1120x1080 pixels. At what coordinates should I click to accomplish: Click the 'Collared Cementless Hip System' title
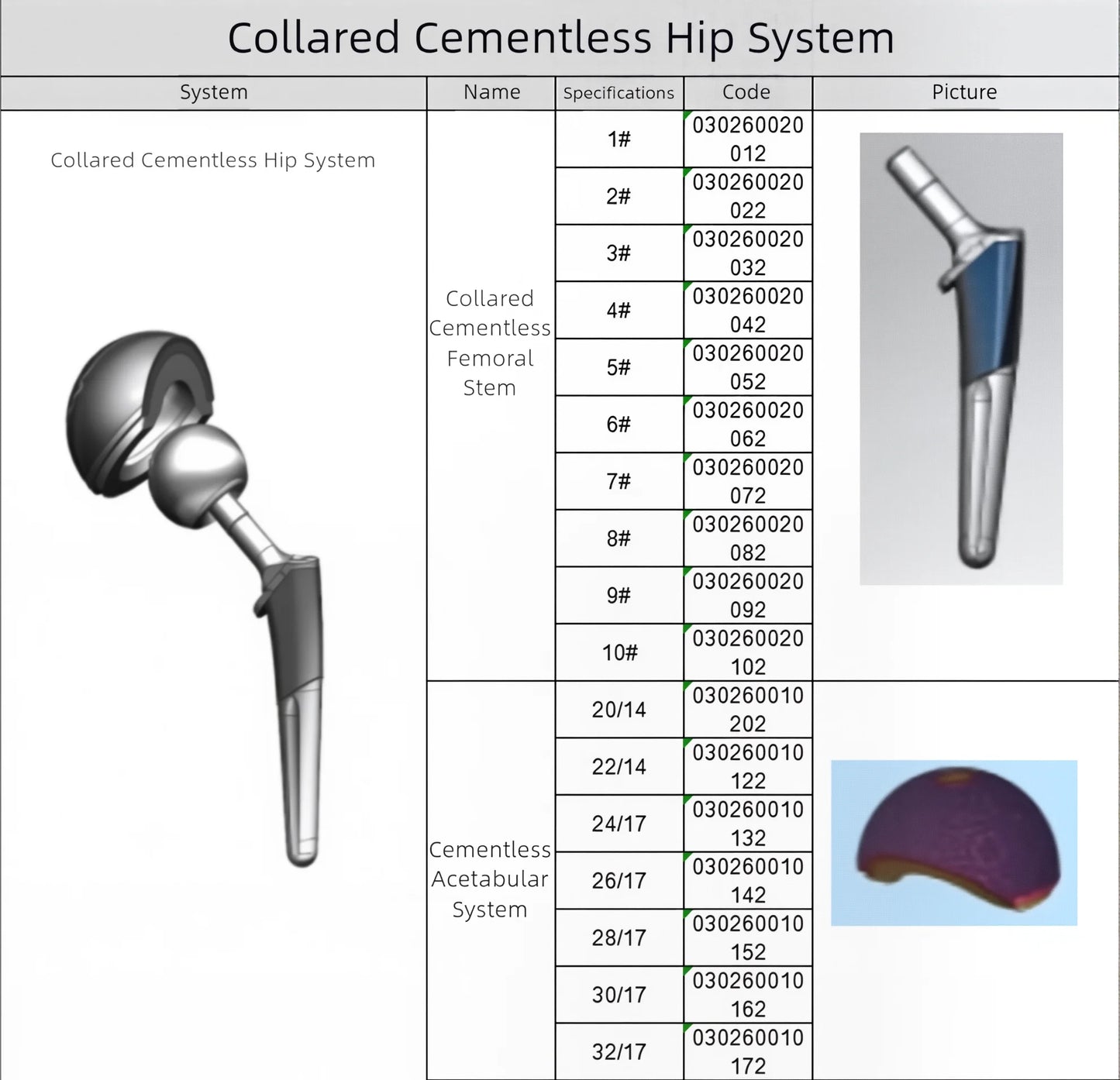click(x=560, y=37)
